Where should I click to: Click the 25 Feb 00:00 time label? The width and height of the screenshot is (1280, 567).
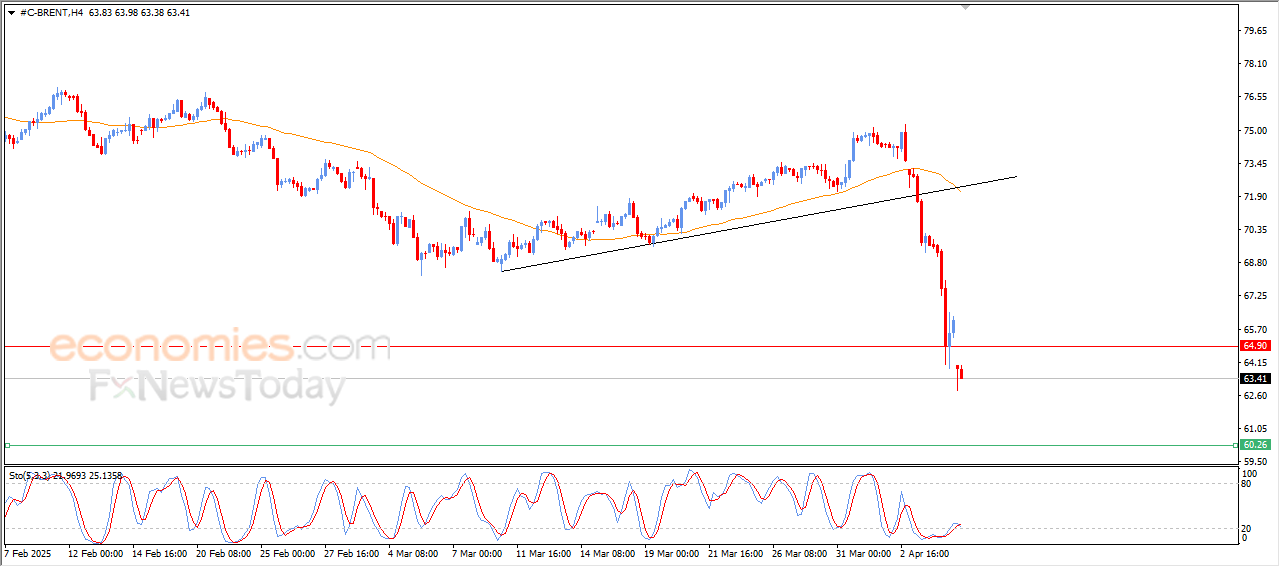pos(287,552)
